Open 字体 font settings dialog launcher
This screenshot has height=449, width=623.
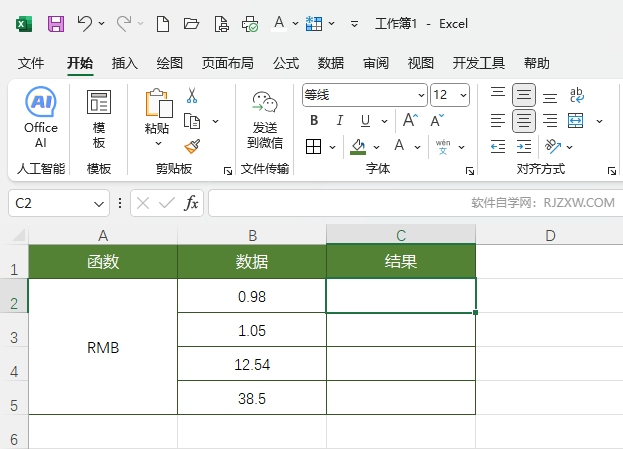[x=470, y=171]
